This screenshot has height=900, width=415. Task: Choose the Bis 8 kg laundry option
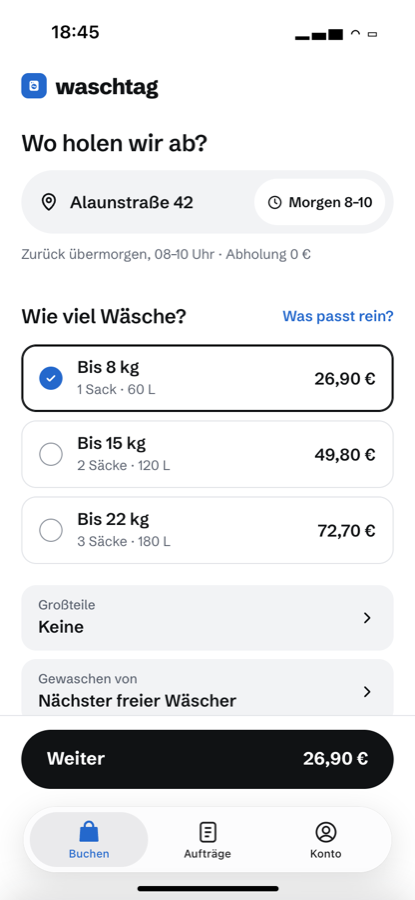207,378
